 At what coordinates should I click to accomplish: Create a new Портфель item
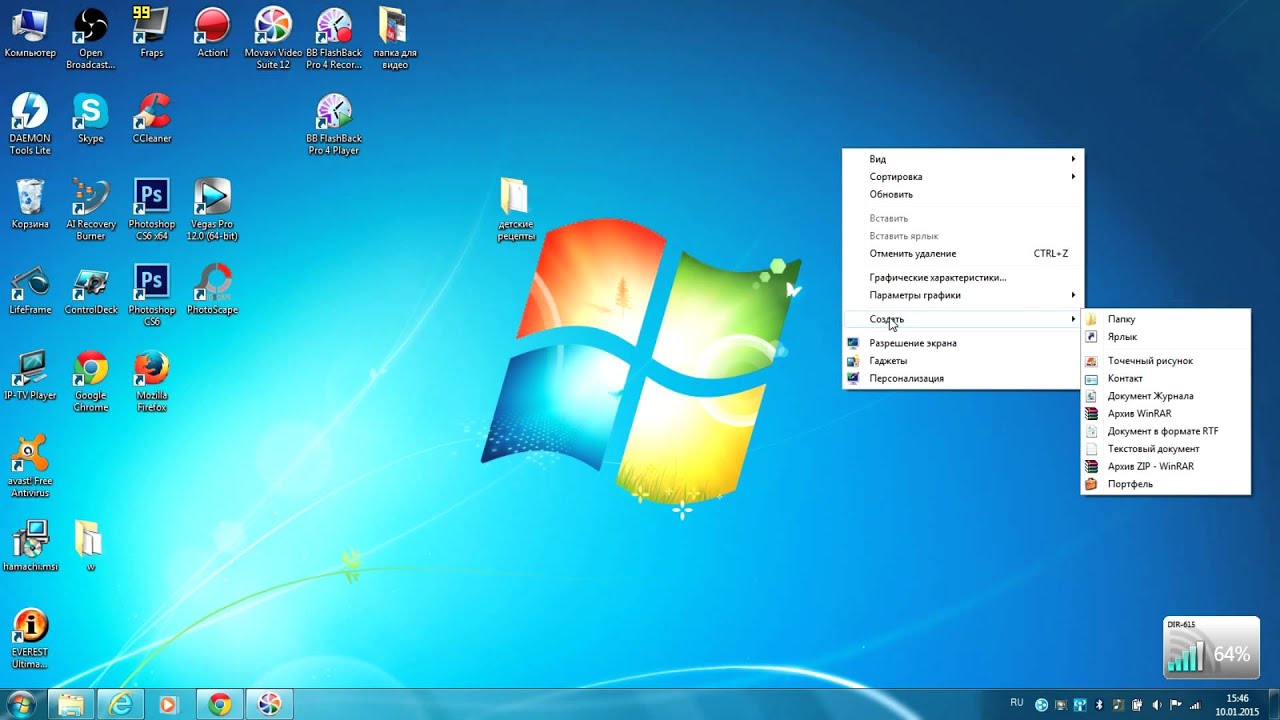1166,484
